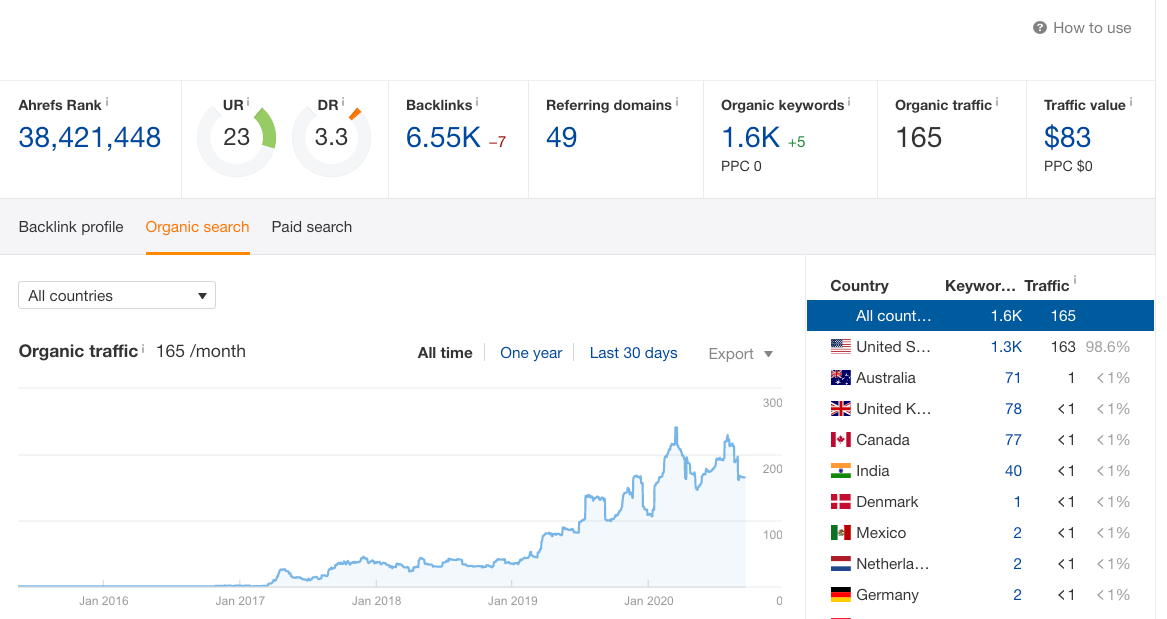
Task: Click Backlinks change indicator -7
Action: click(497, 141)
